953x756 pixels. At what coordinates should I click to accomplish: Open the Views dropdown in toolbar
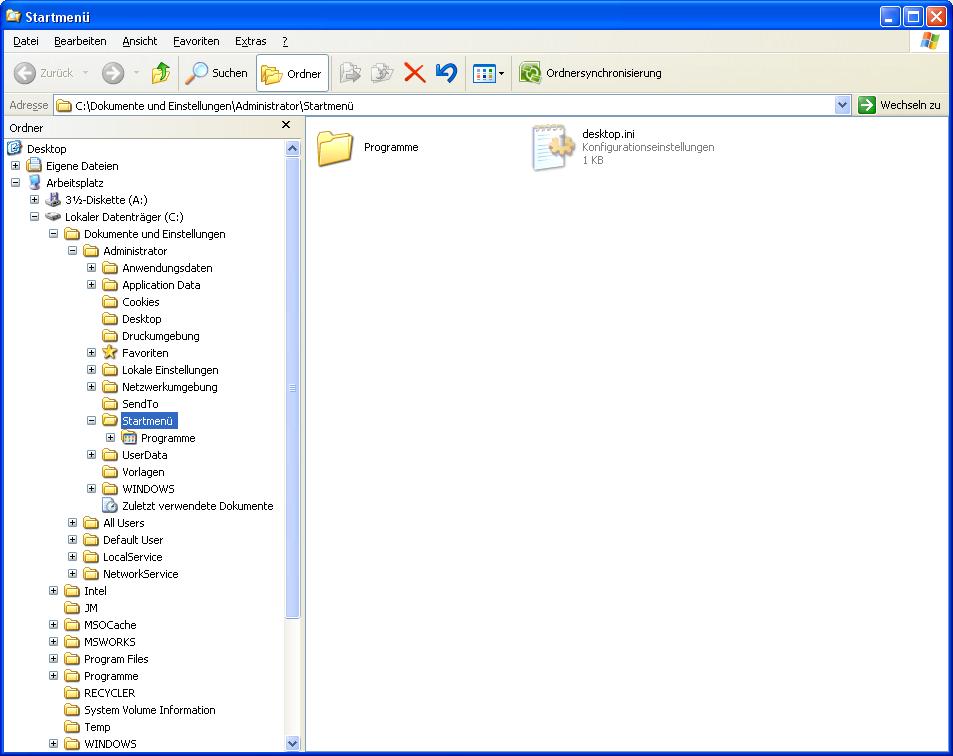coord(489,73)
